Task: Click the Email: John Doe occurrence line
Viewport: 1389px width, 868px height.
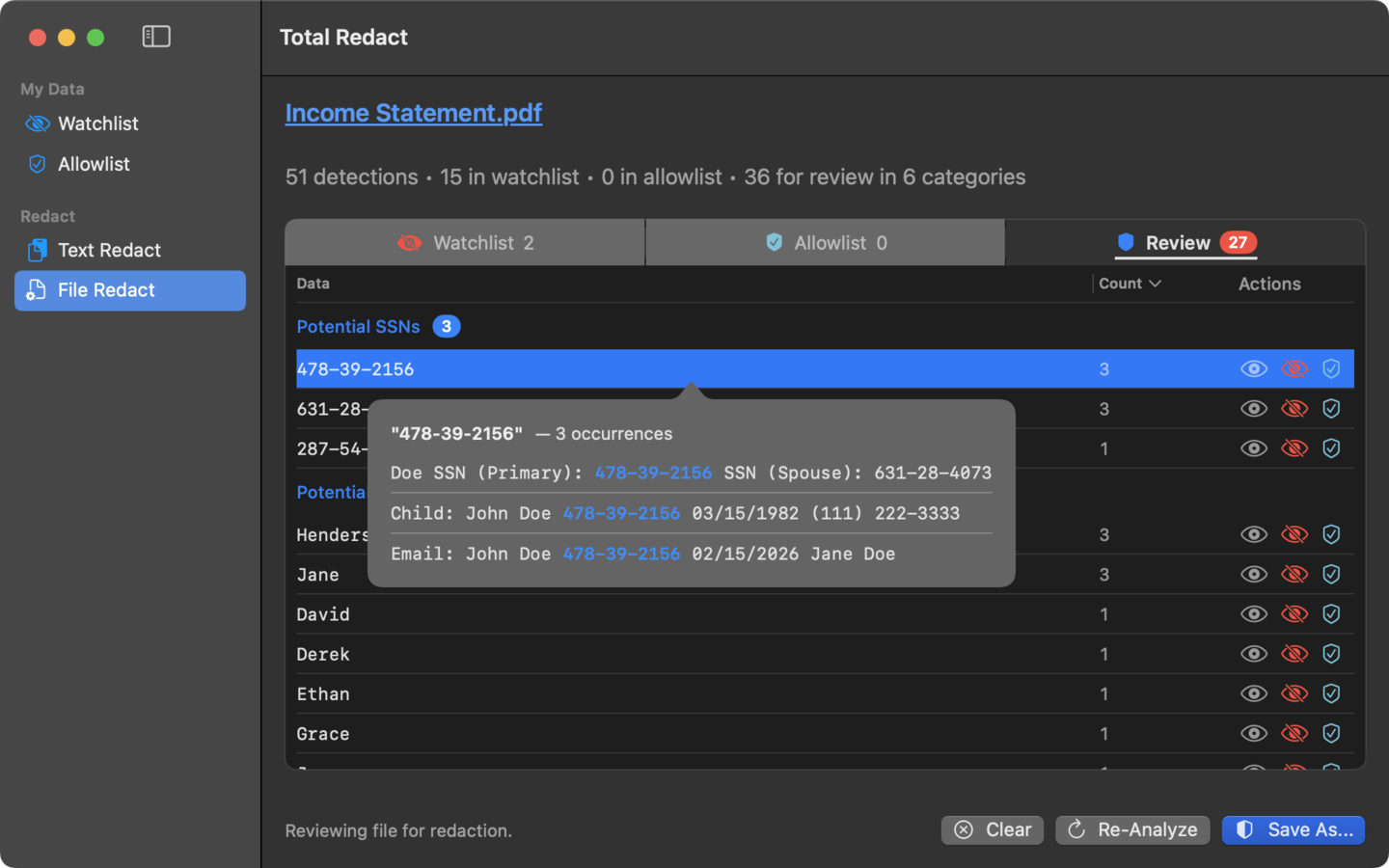Action: [643, 554]
